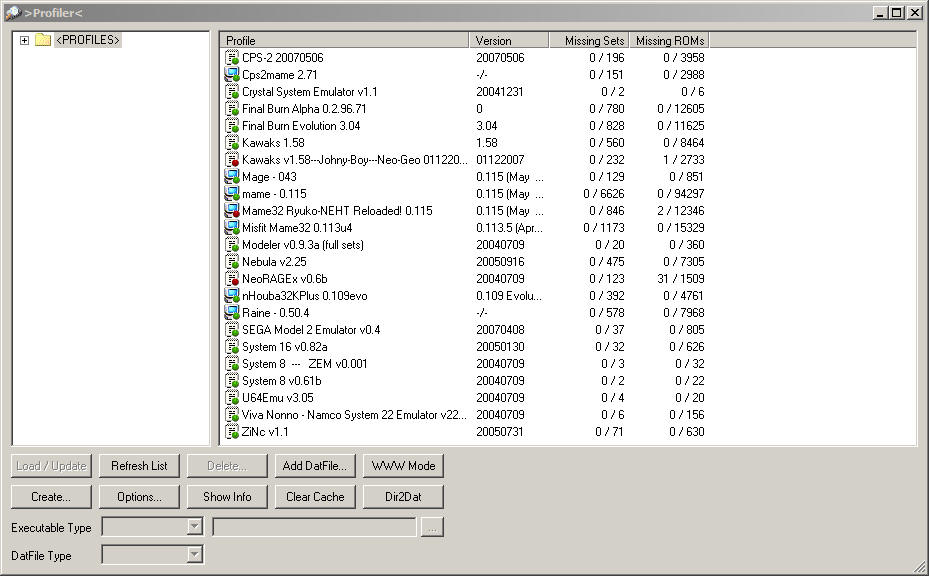Expand the PROFILES tree node
The image size is (929, 576).
[x=24, y=40]
